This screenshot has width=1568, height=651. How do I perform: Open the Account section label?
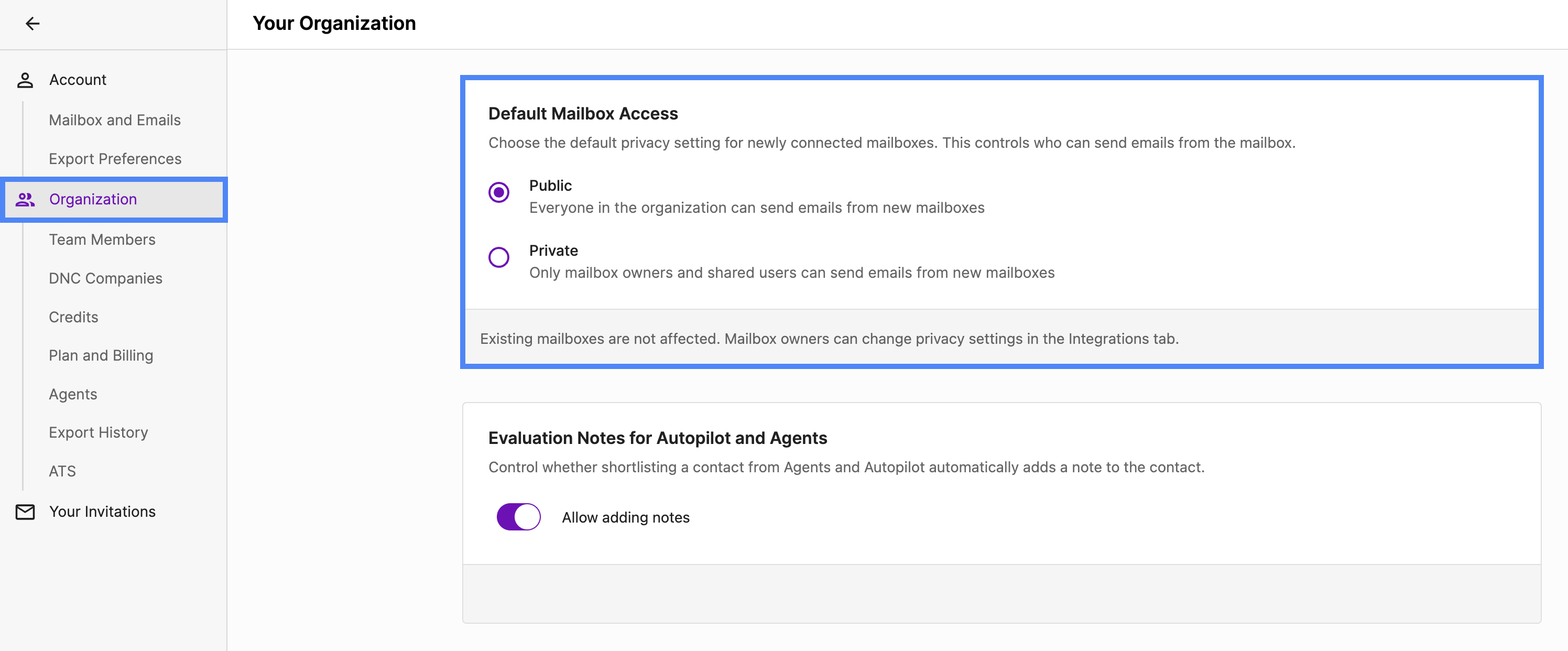[x=78, y=80]
